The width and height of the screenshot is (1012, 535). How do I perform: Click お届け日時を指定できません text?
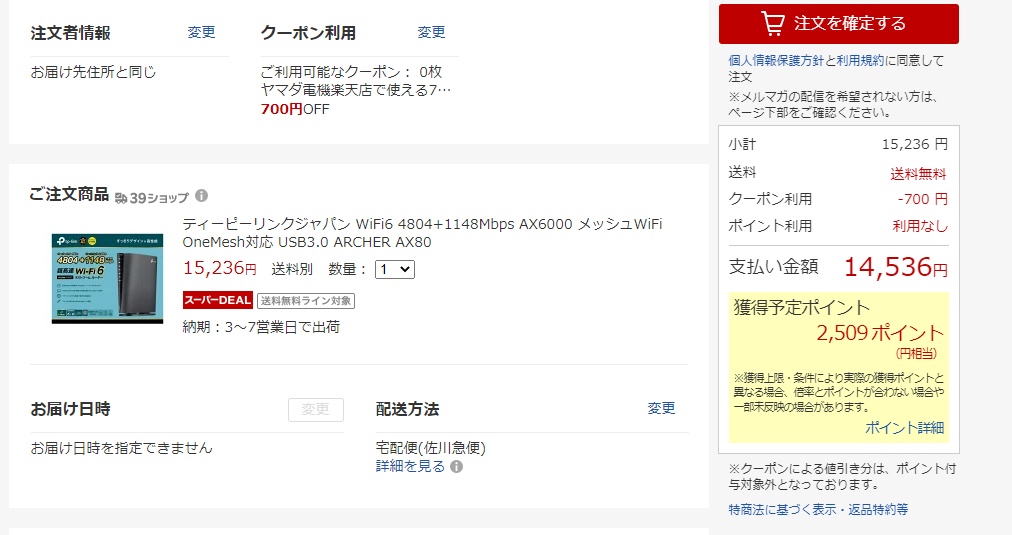click(121, 448)
